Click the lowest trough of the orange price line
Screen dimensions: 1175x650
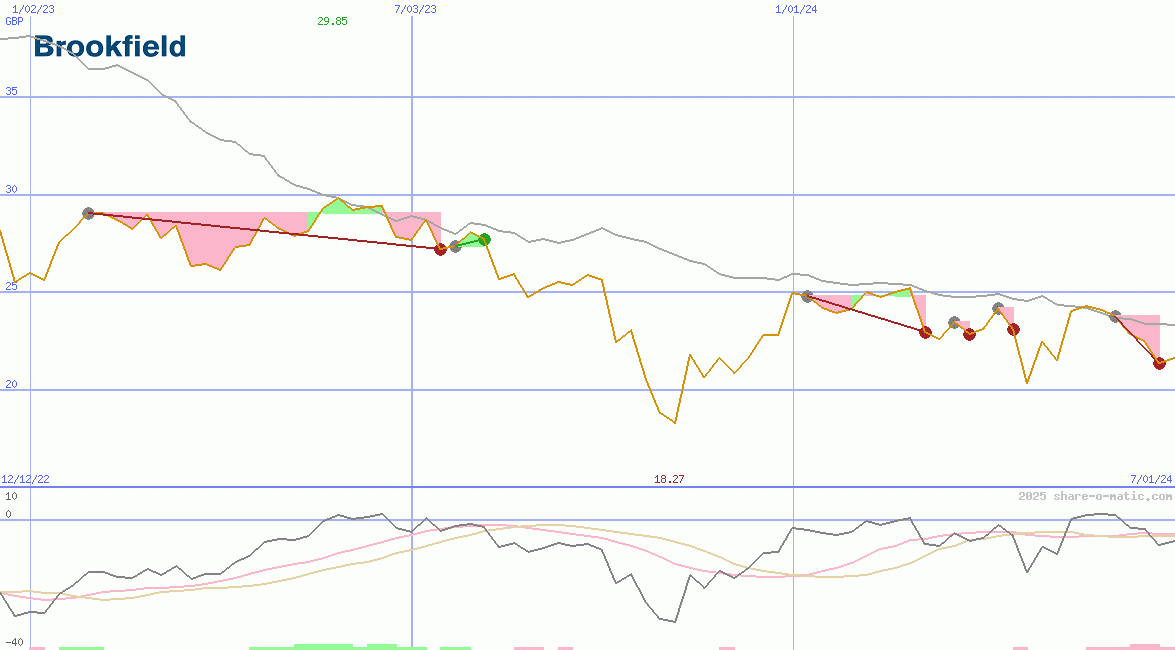click(675, 422)
